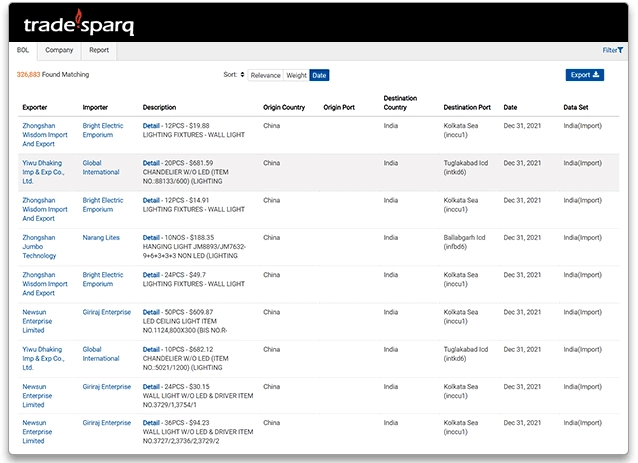The width and height of the screenshot is (638, 463).
Task: Sort results by Relevance
Action: (265, 75)
